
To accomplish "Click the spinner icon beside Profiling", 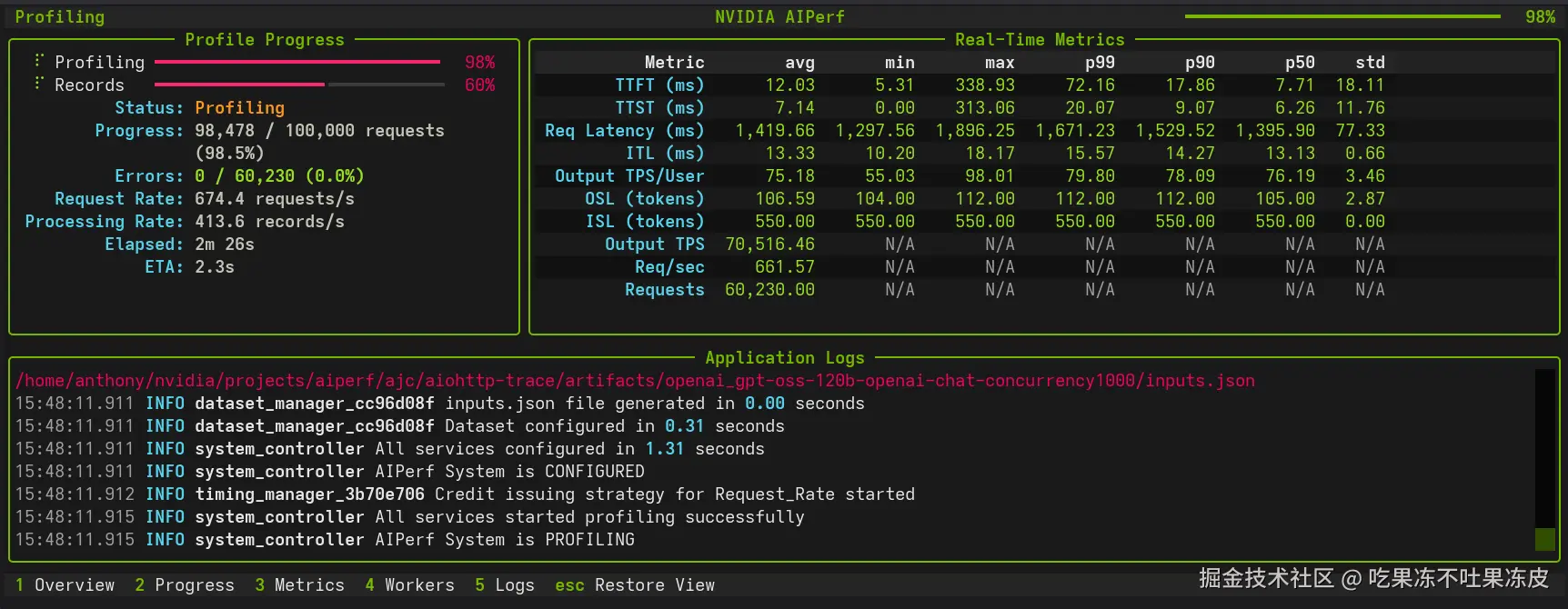I will click(x=39, y=61).
